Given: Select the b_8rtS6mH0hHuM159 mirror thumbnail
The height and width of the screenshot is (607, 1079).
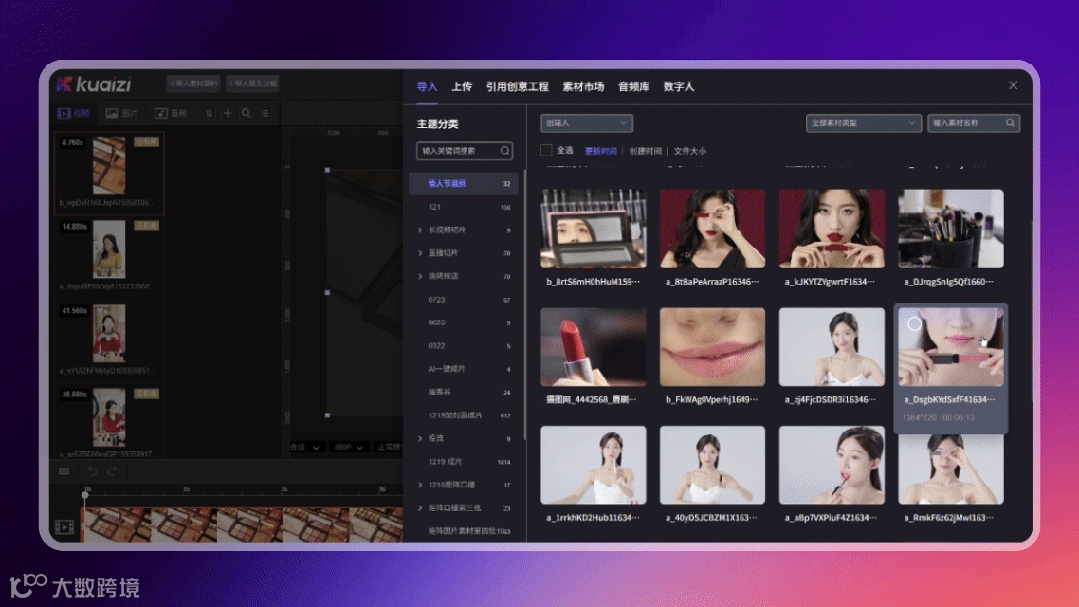Looking at the screenshot, I should coord(593,228).
